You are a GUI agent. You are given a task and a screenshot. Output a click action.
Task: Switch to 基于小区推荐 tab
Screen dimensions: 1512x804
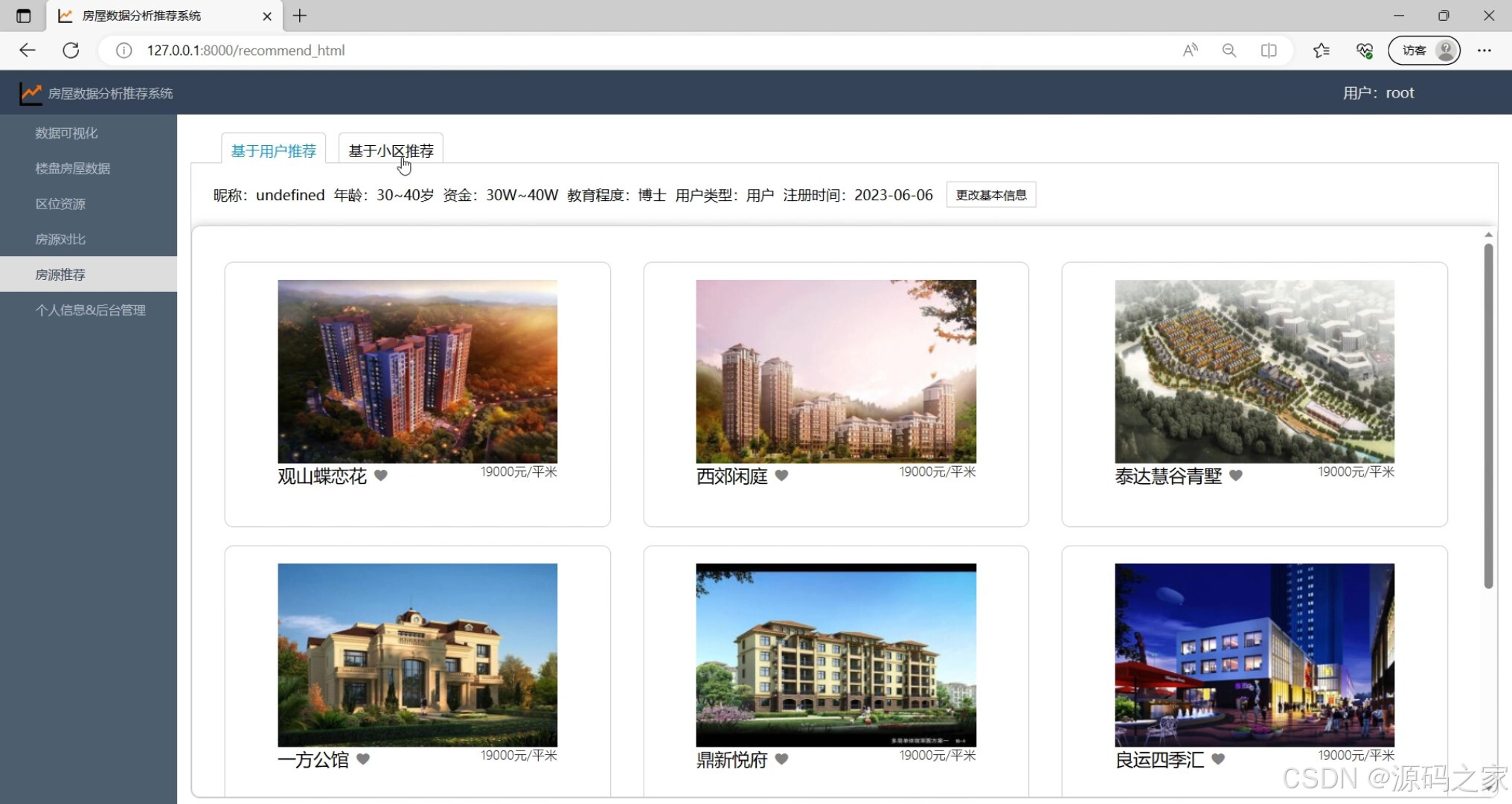coord(391,151)
